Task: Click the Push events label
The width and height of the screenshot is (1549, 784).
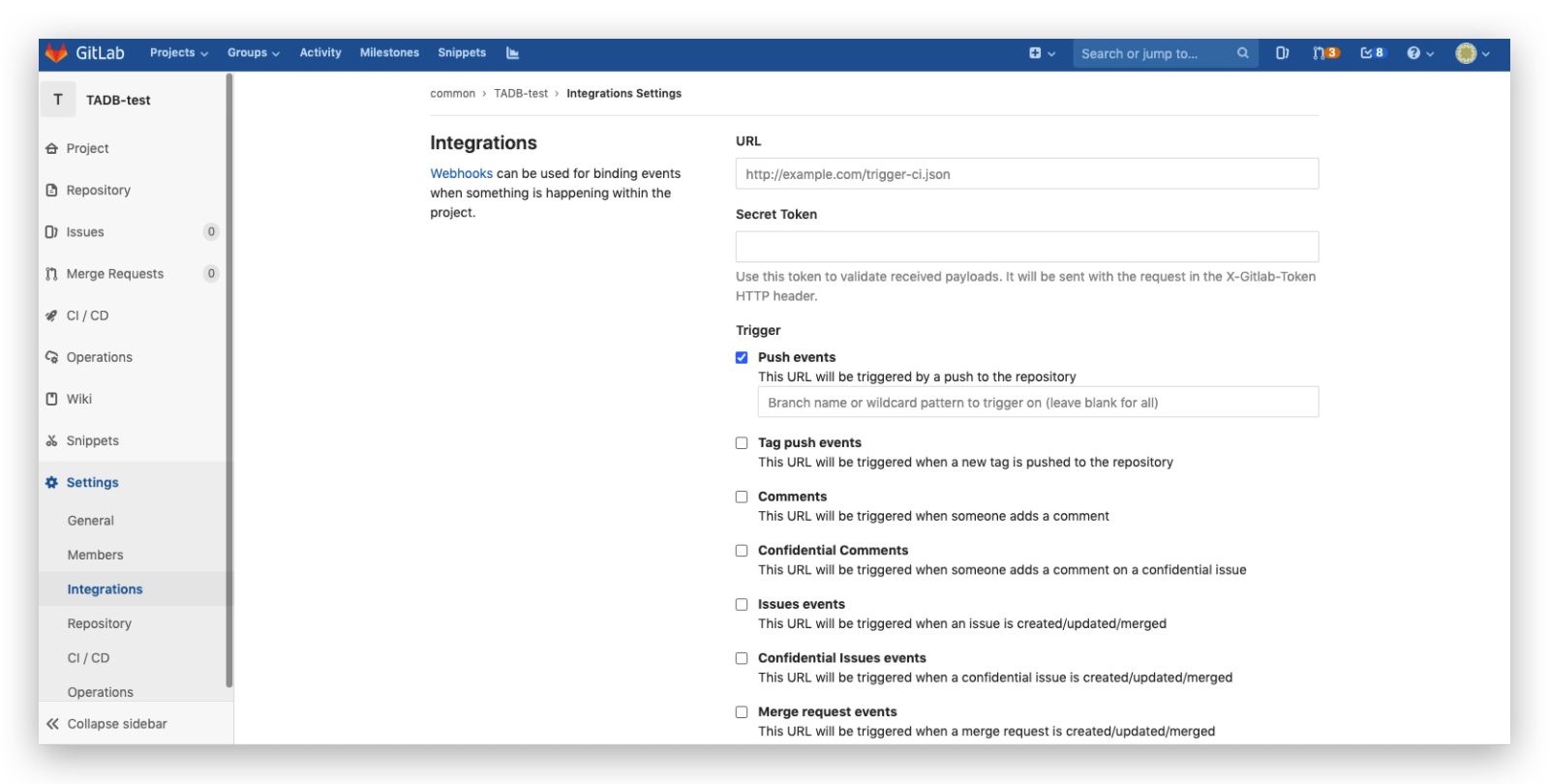Action: point(797,357)
